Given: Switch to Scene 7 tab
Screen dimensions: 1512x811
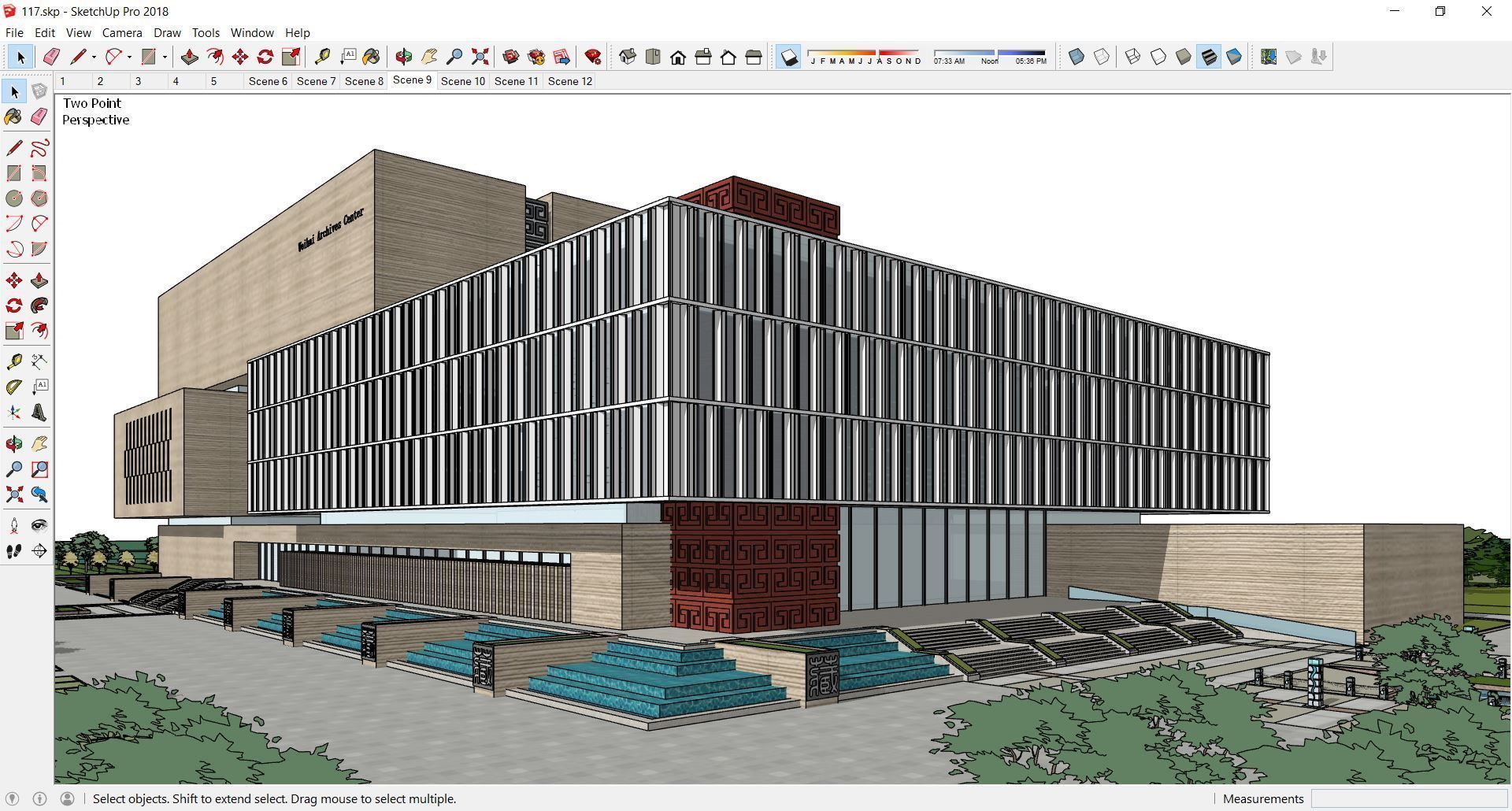Looking at the screenshot, I should 316,81.
